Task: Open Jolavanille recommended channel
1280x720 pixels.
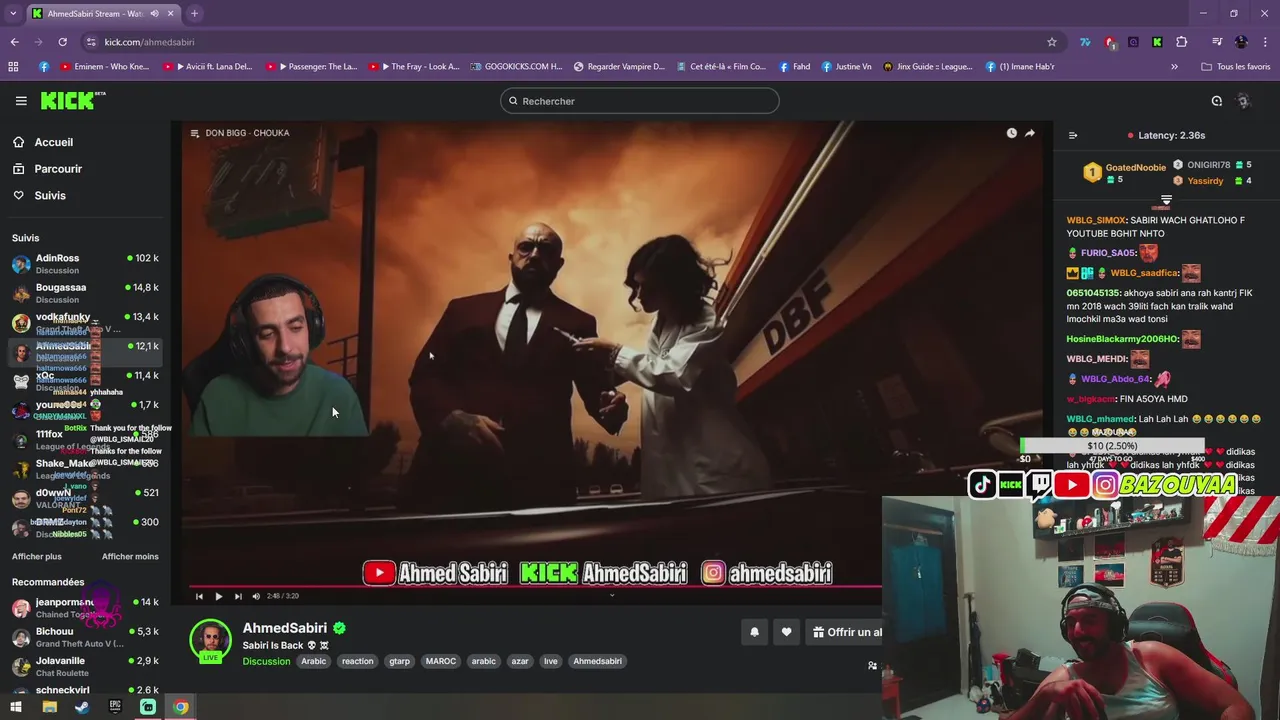Action: click(85, 666)
